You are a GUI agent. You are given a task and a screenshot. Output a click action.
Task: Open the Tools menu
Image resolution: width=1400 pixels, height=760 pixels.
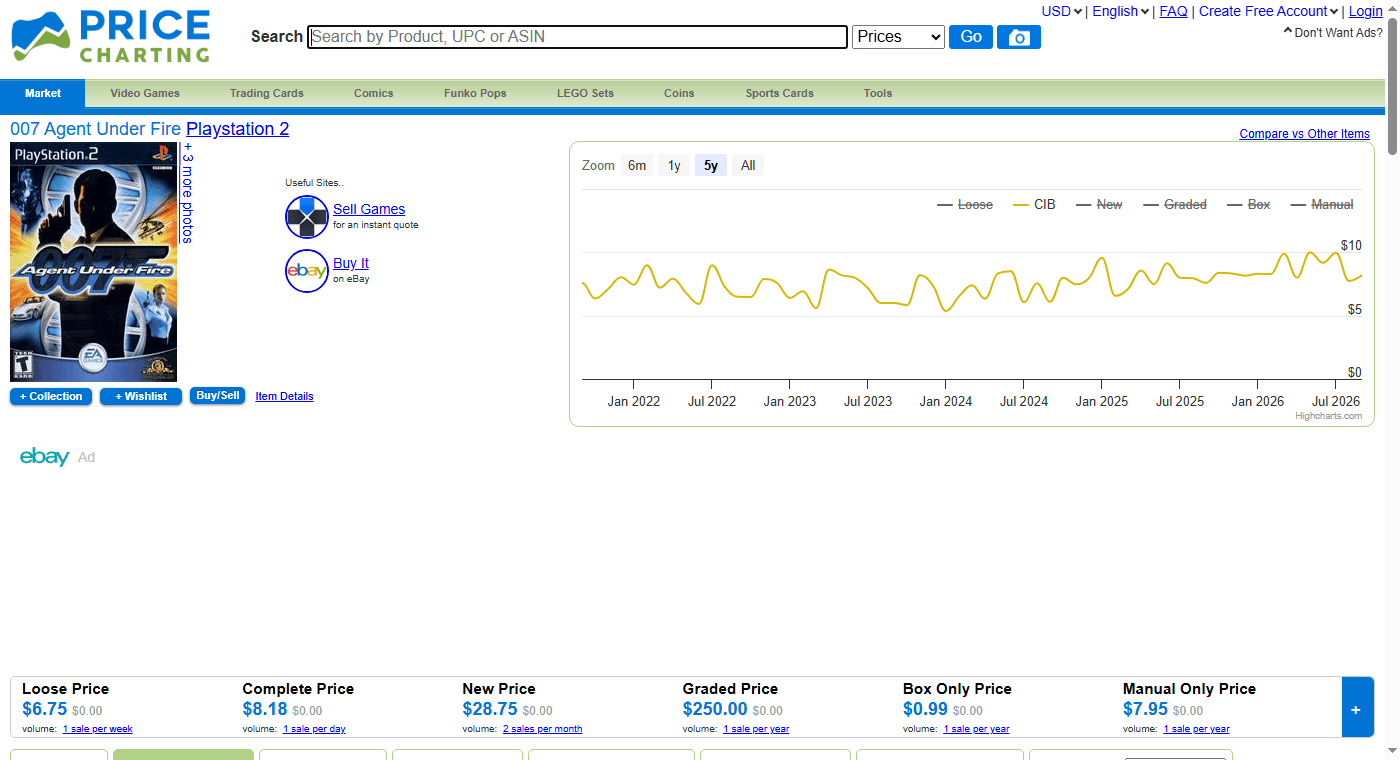pyautogui.click(x=878, y=93)
